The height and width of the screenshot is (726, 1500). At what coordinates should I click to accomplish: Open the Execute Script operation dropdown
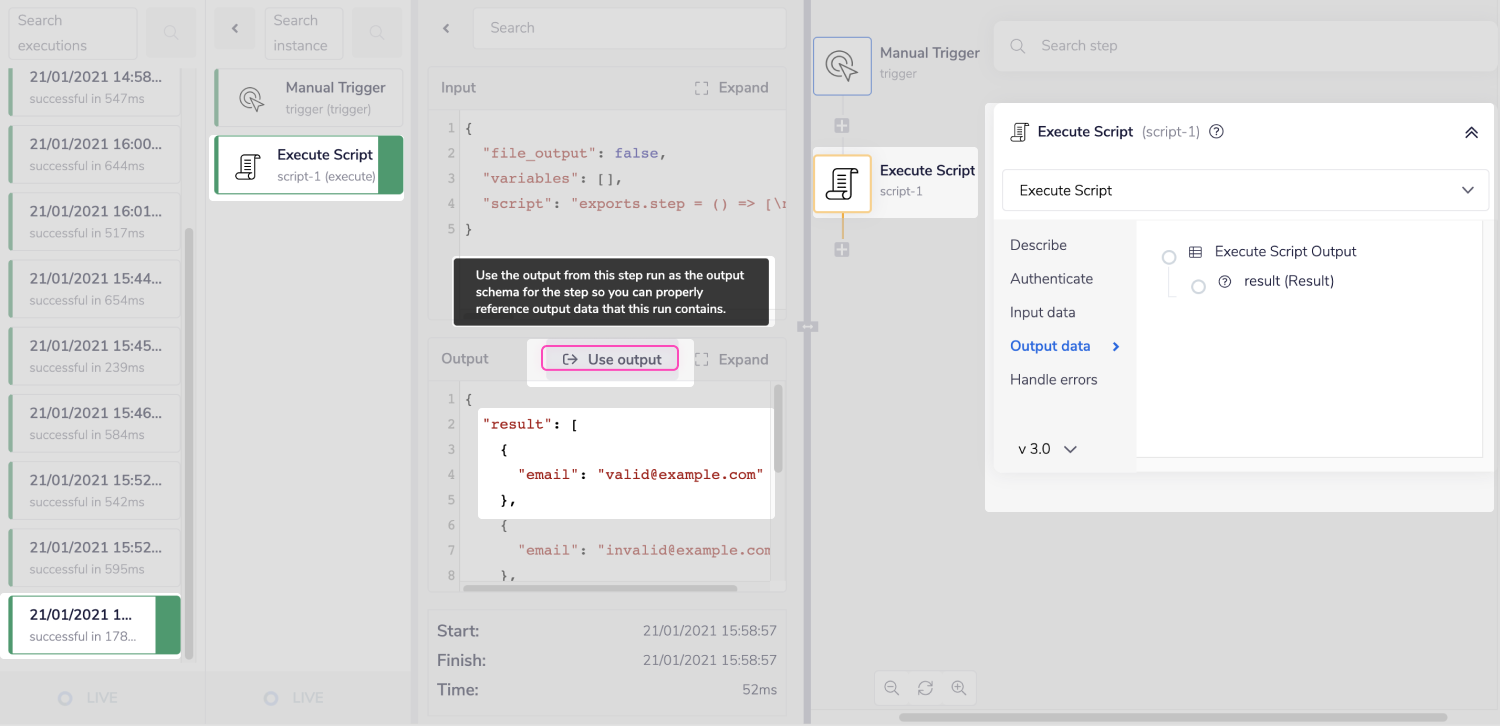(1245, 190)
